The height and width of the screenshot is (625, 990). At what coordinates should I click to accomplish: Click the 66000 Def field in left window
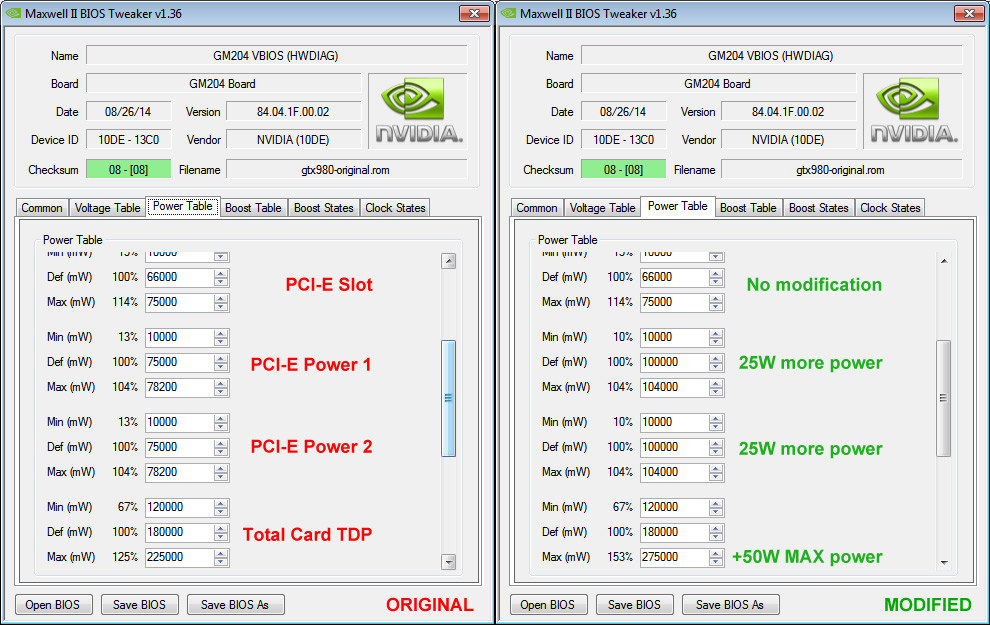(x=179, y=277)
